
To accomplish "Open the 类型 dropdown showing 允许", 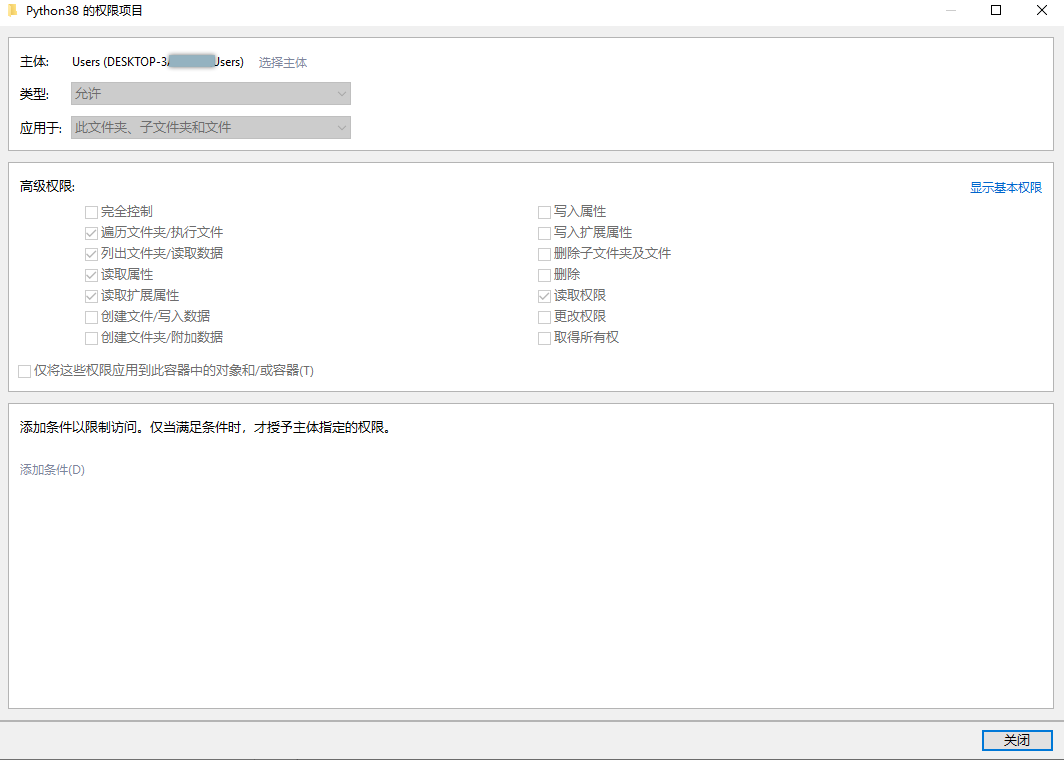I will pos(211,94).
